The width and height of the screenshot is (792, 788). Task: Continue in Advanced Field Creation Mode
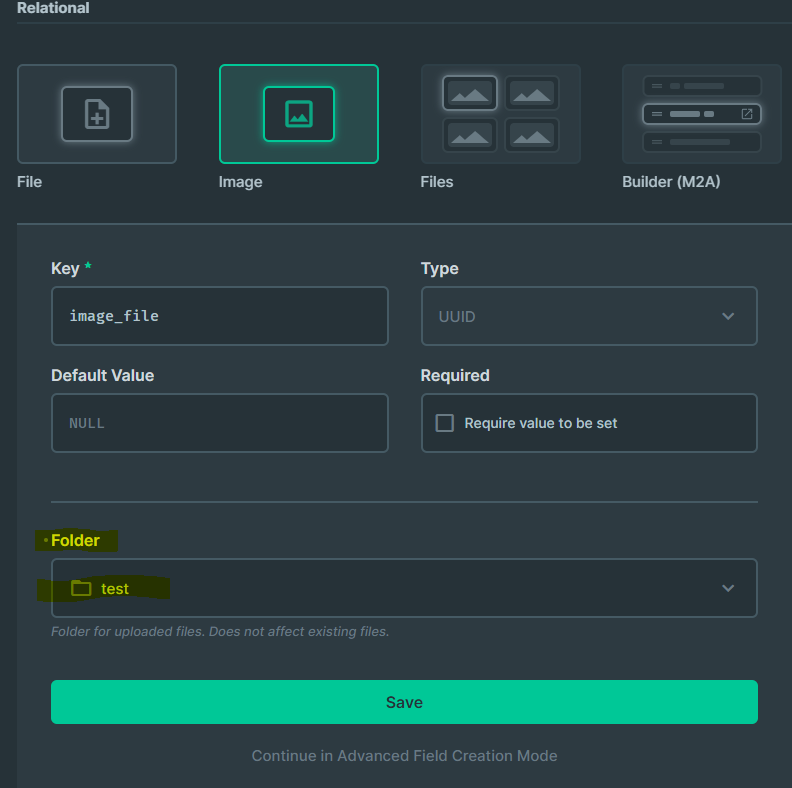[404, 756]
